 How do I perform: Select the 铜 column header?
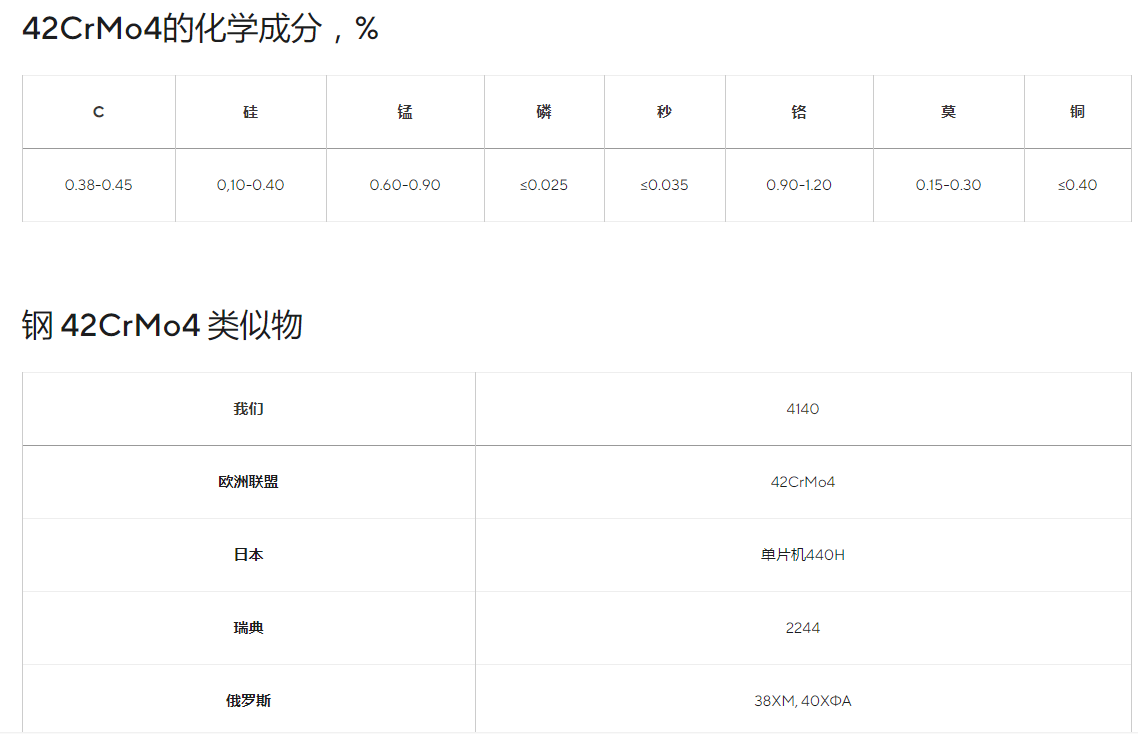(1078, 111)
